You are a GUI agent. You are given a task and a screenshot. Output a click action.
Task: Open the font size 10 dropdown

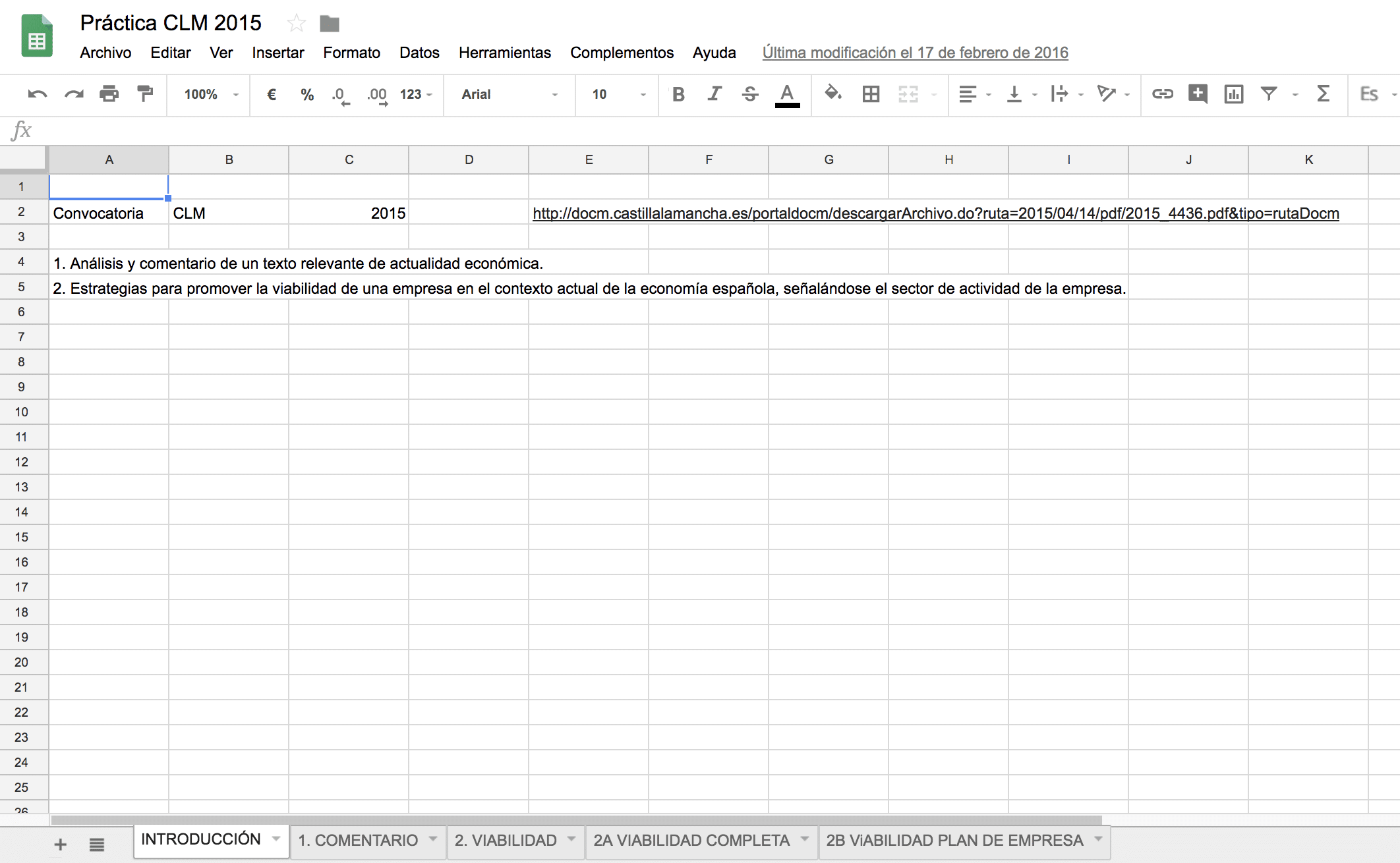618,94
